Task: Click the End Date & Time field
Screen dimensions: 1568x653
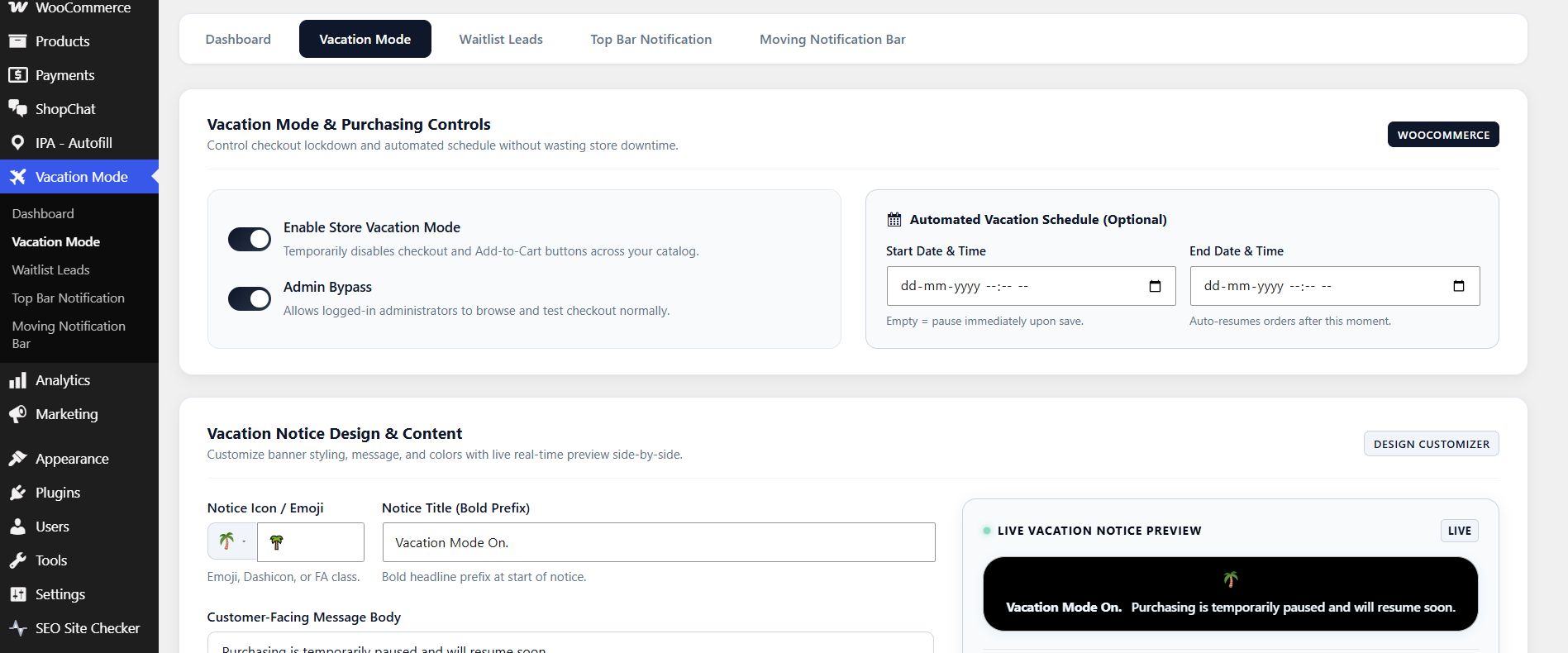Action: tap(1335, 286)
